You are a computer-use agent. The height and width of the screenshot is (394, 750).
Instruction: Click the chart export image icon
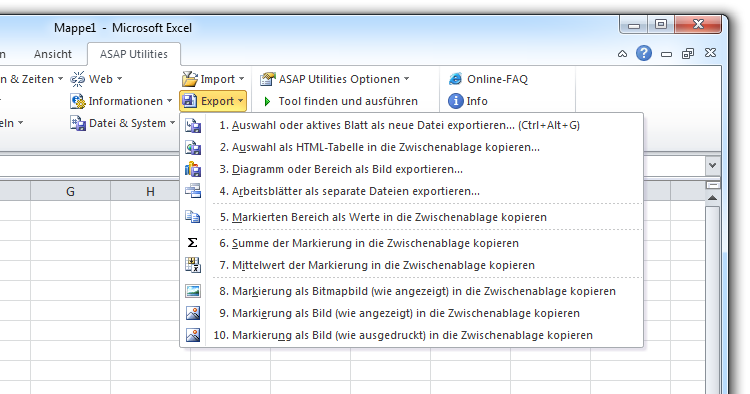pyautogui.click(x=193, y=169)
